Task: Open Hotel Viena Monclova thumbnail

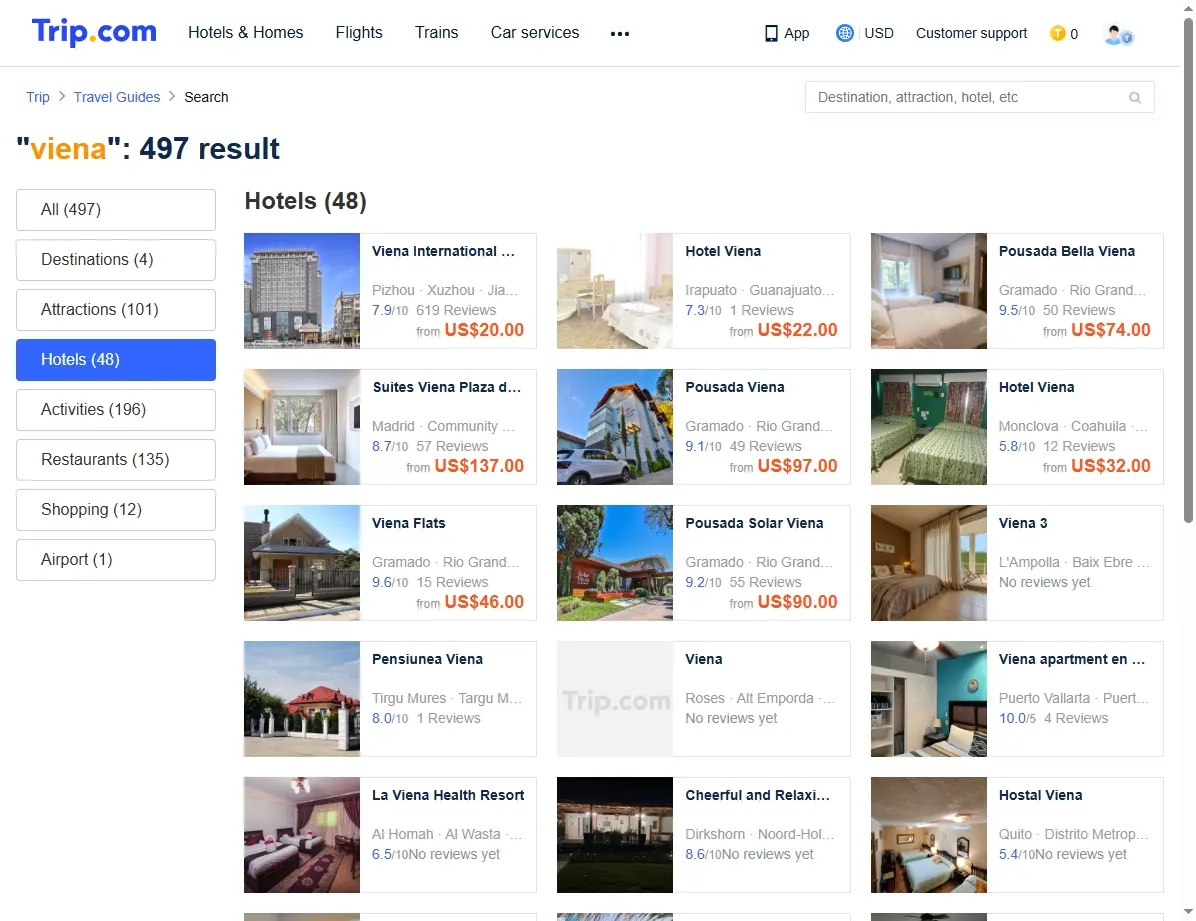Action: pyautogui.click(x=929, y=427)
